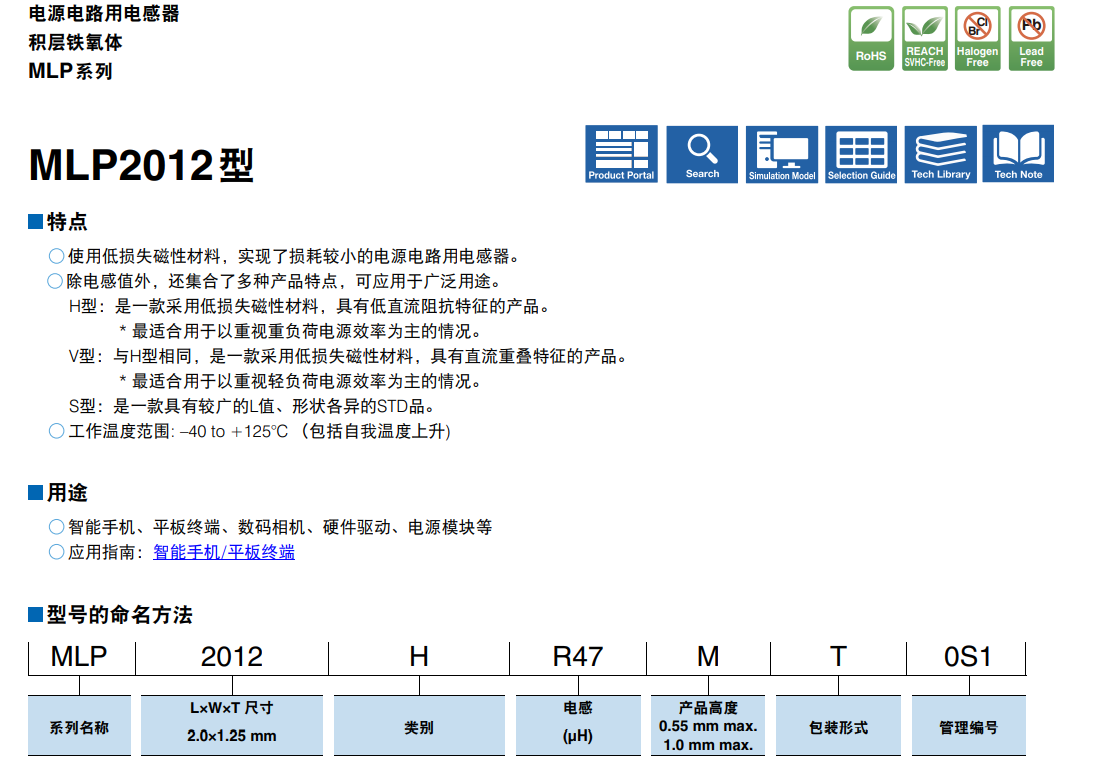This screenshot has width=1093, height=766.
Task: Follow the 智能手机/平板终端 application guide link
Action: click(x=223, y=552)
